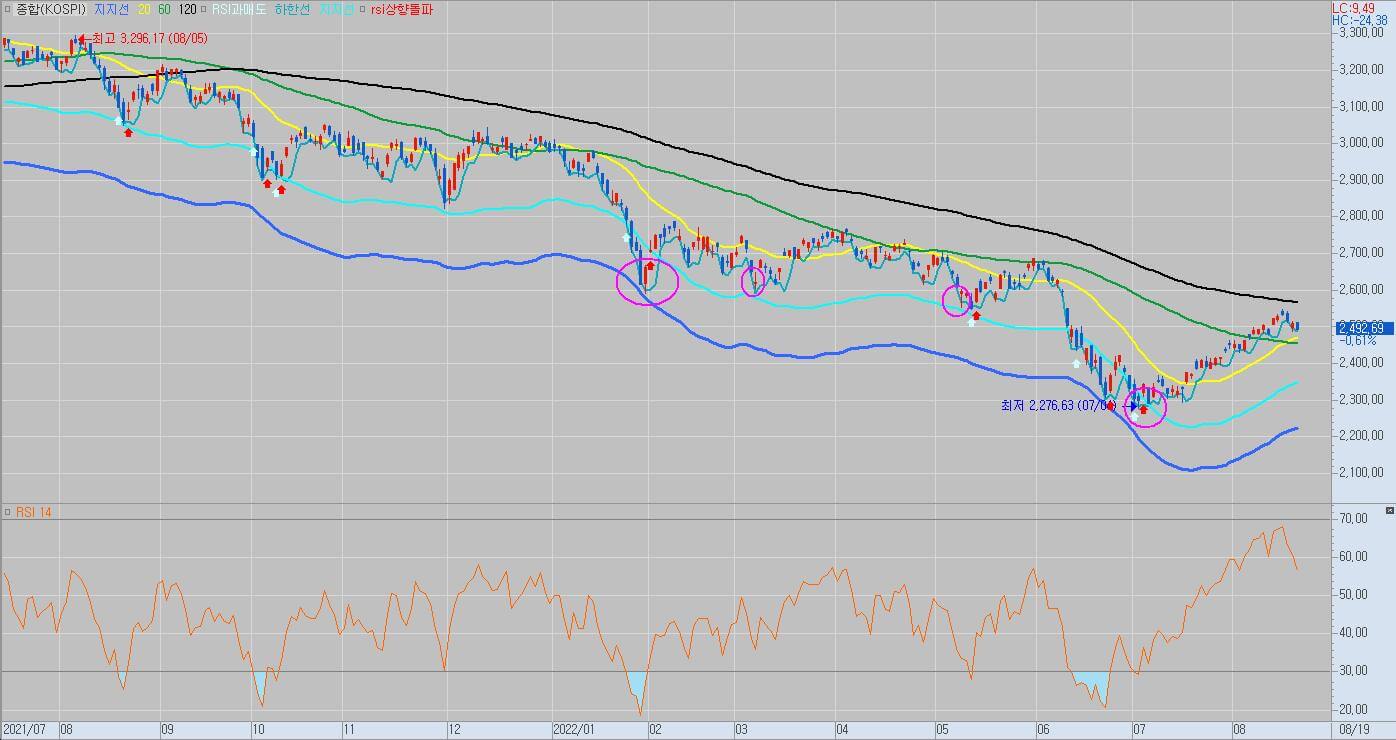Image resolution: width=1396 pixels, height=740 pixels.
Task: Select the blue 지지선 legend label
Action: coord(111,9)
